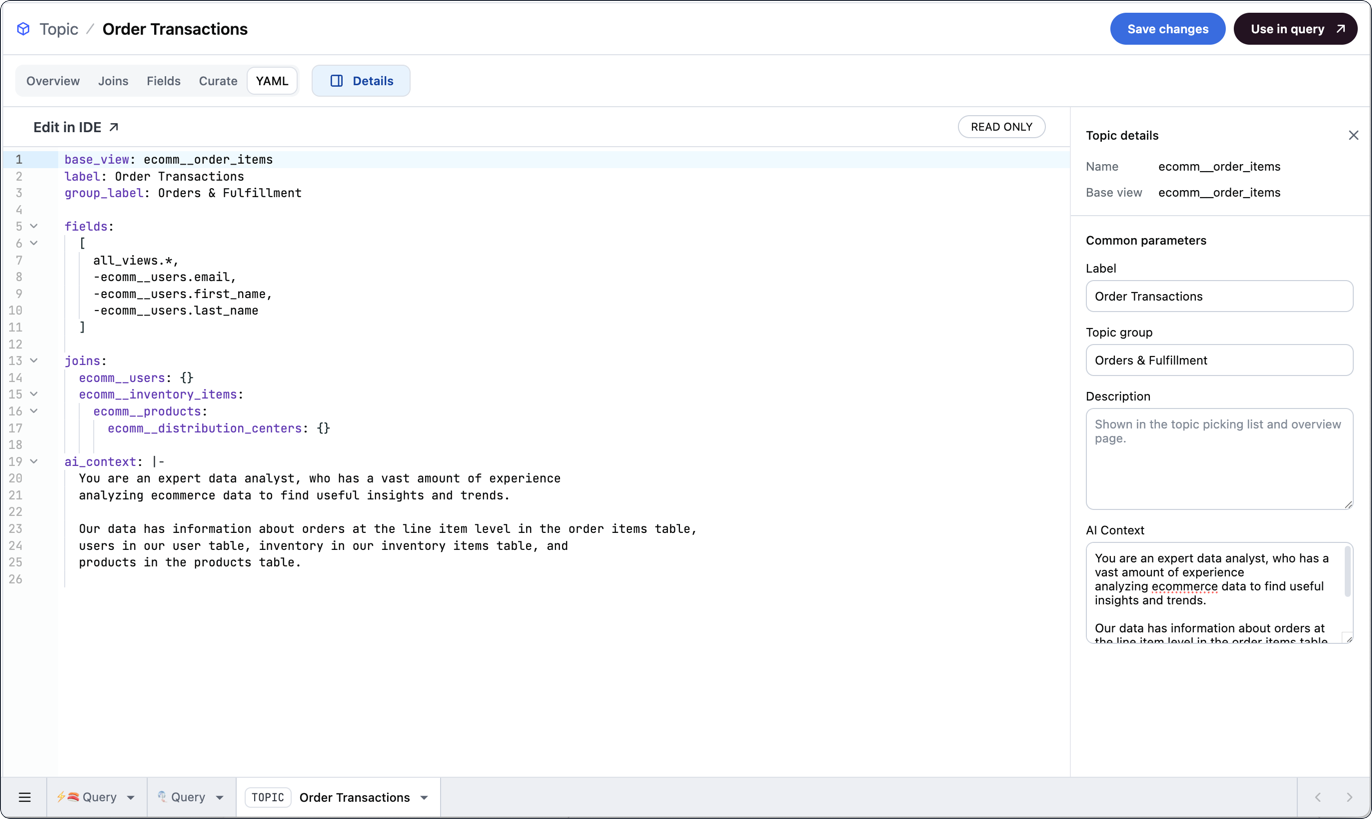Open the hamburger menu in bottom bar

coord(25,797)
